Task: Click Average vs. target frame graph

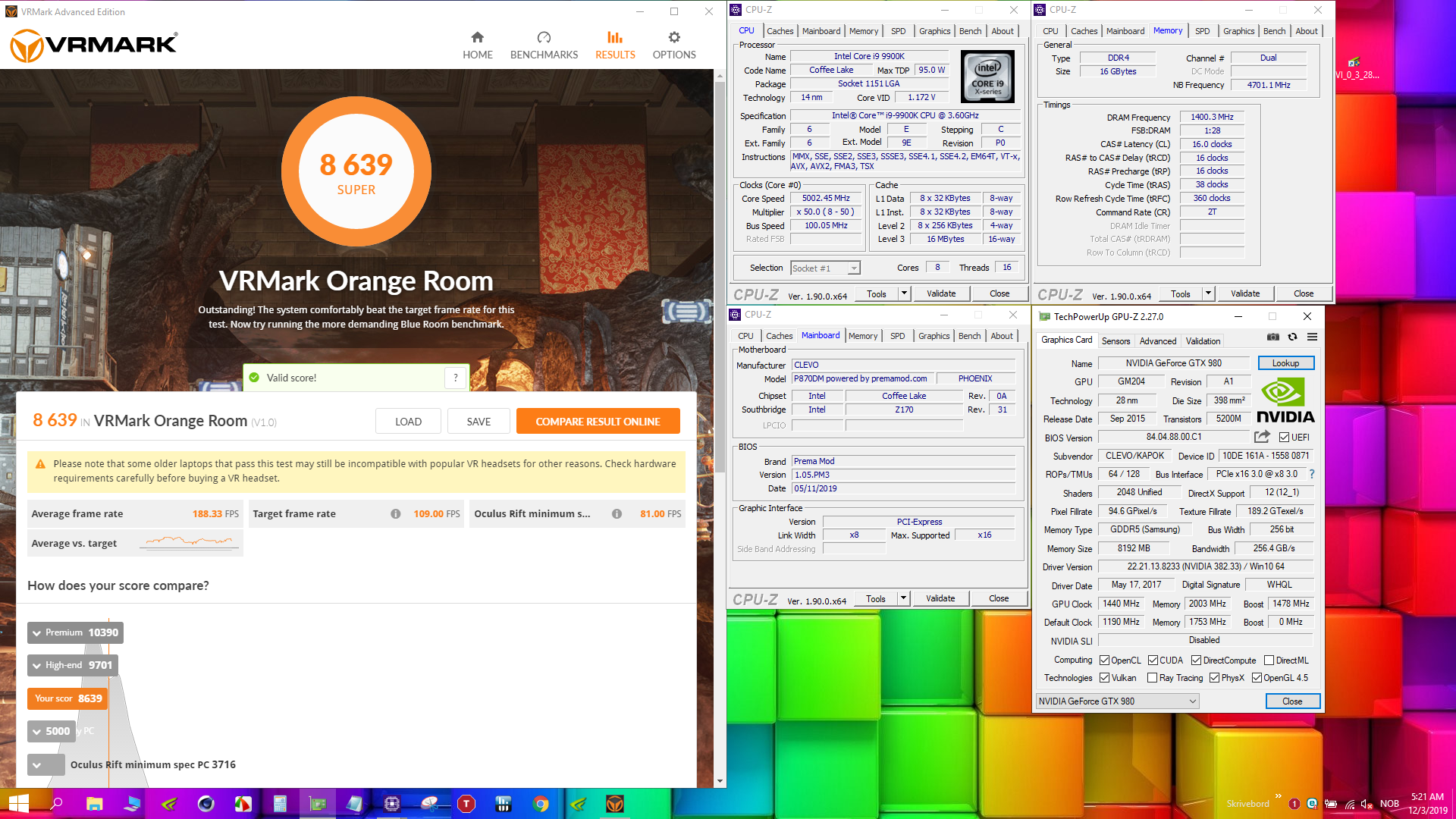Action: (x=189, y=541)
